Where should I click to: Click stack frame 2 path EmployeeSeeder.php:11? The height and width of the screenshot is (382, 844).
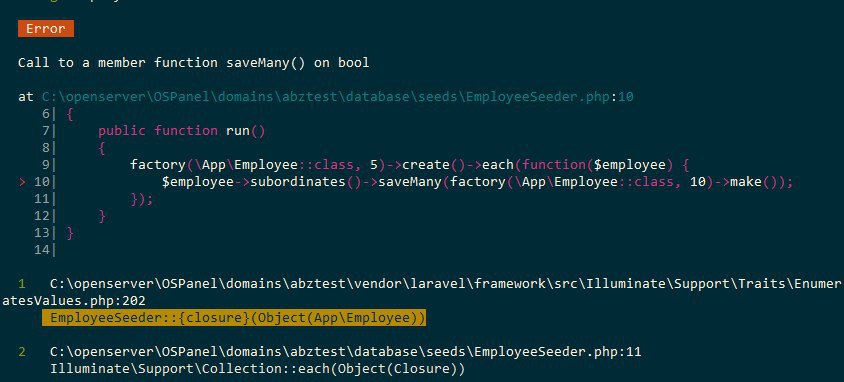346,352
